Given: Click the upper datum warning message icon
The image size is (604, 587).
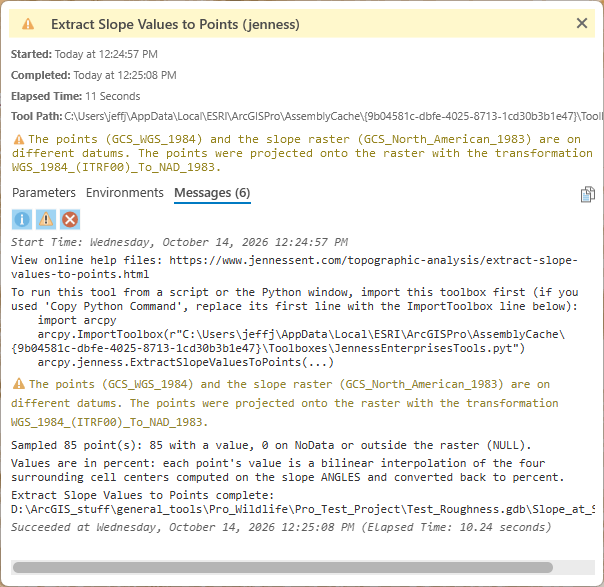Looking at the screenshot, I should click(x=19, y=139).
